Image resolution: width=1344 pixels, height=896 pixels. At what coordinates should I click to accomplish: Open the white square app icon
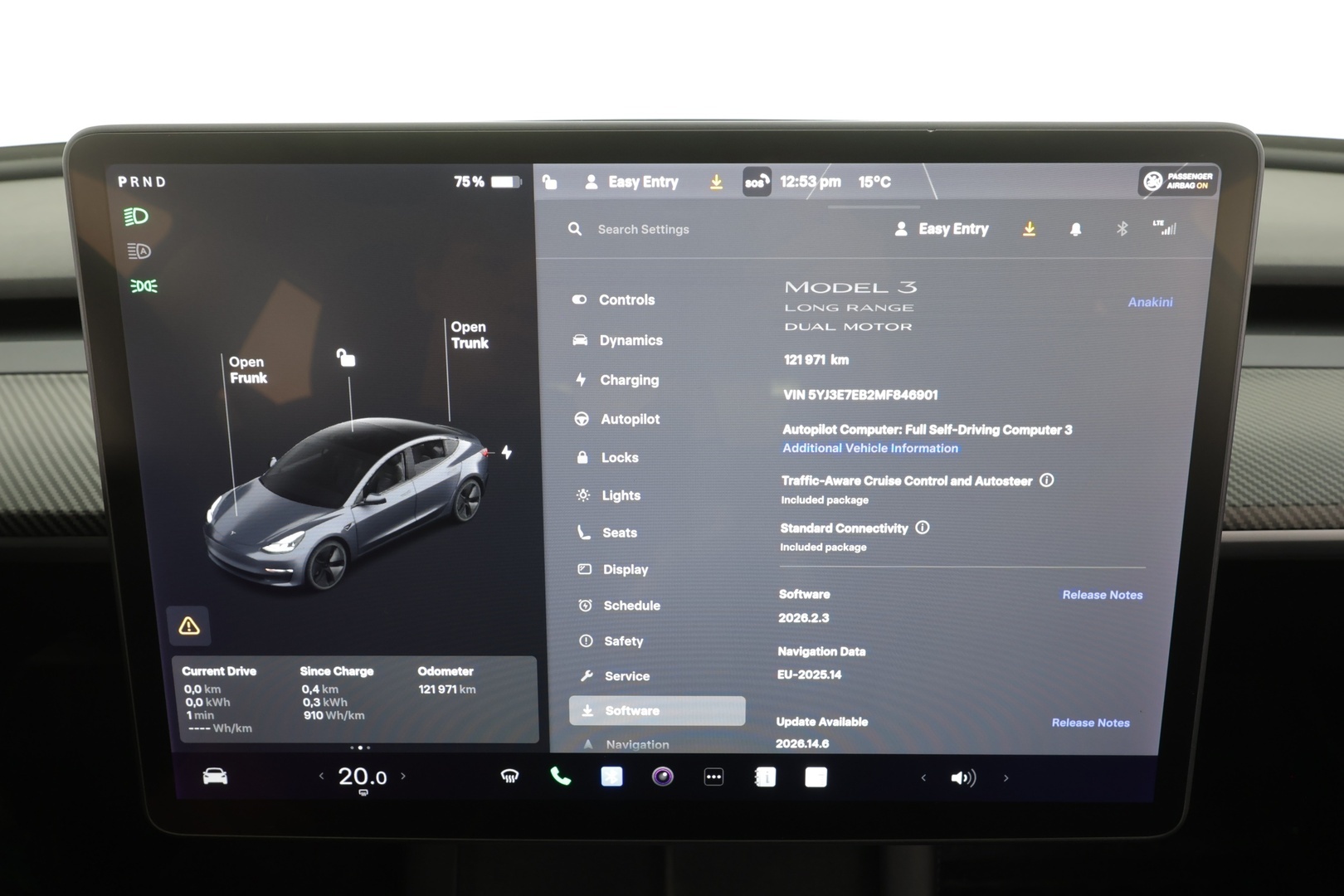coord(816,777)
